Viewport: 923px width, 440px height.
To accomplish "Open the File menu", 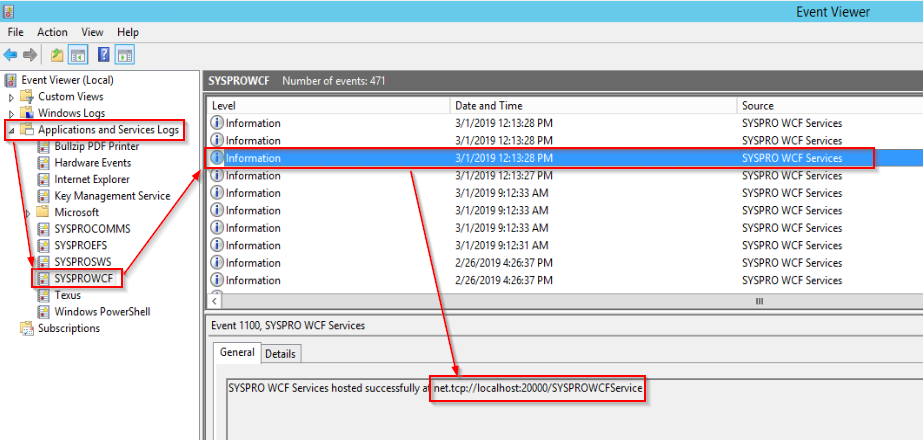I will point(15,32).
